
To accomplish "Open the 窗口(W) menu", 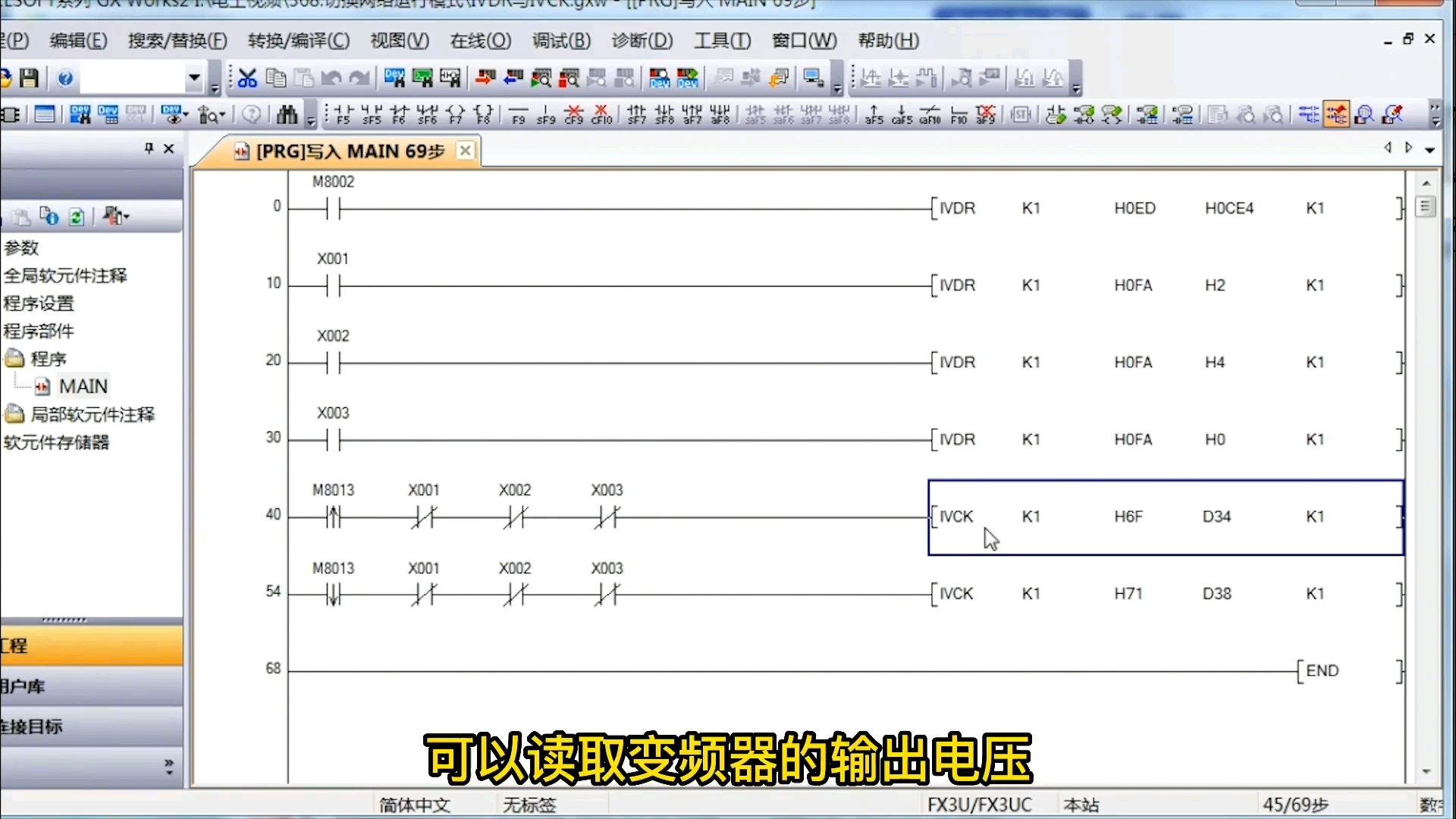I will pyautogui.click(x=804, y=41).
